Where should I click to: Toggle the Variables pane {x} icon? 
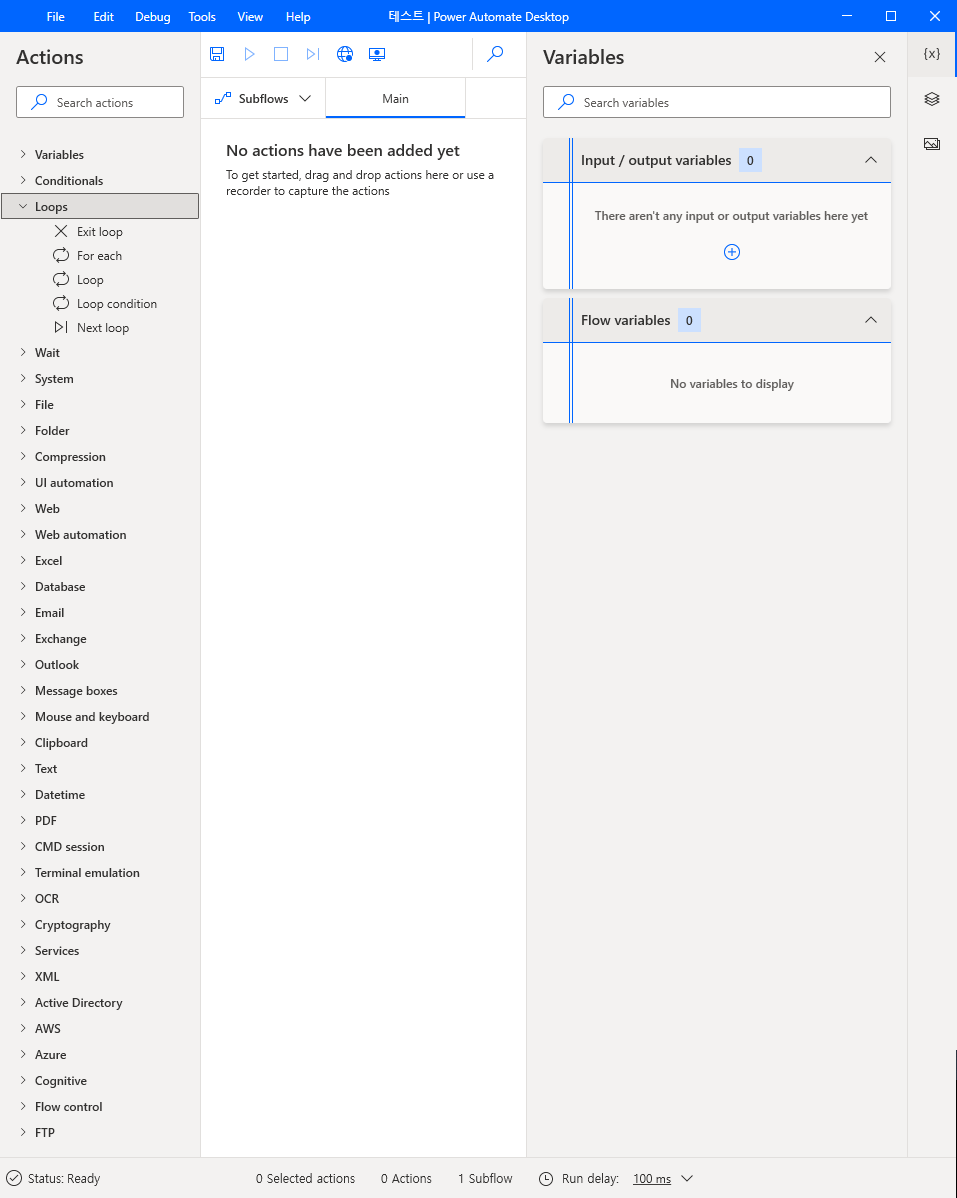coord(932,53)
